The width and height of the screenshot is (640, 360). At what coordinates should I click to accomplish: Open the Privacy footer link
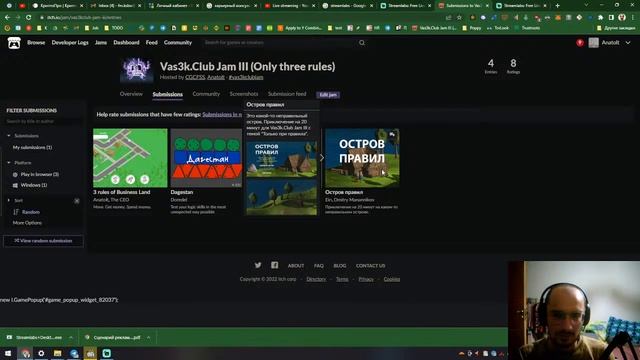tap(366, 279)
